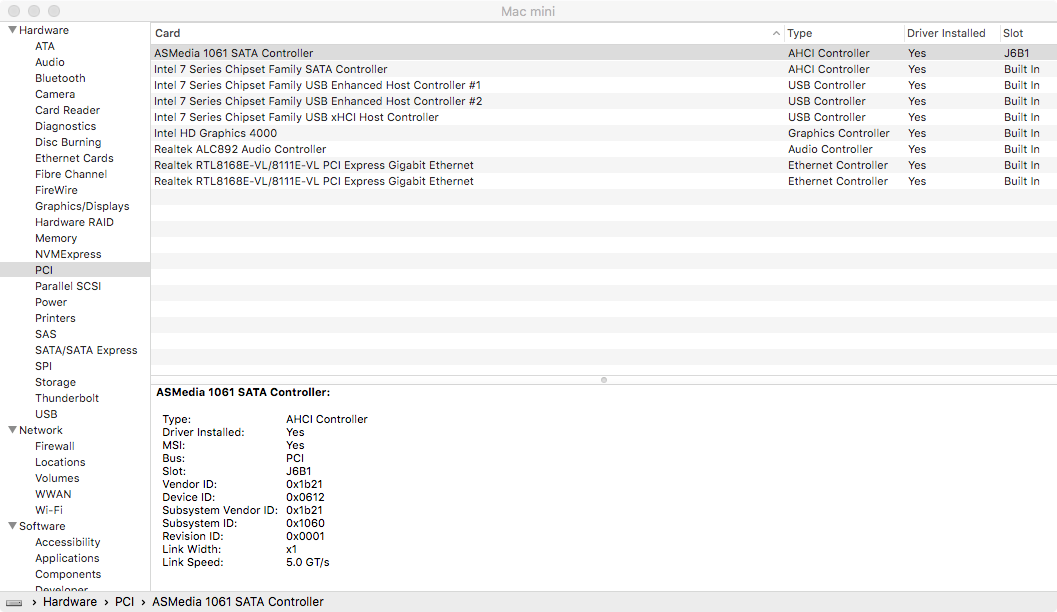Viewport: 1057px width, 612px height.
Task: Click ASMedia 1061 SATA Controller in path bar
Action: point(238,602)
